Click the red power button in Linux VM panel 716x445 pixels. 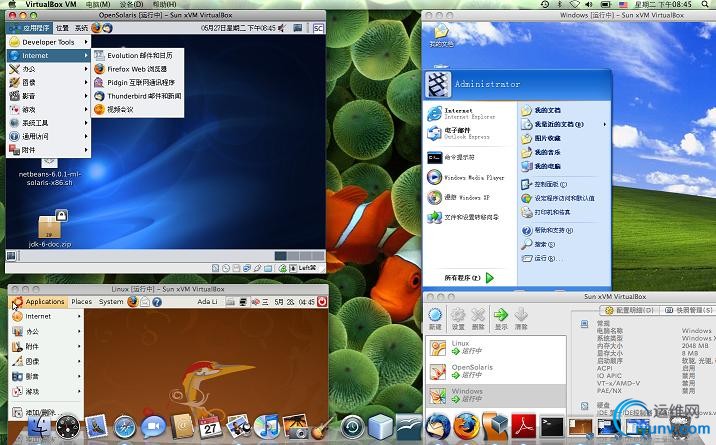pyautogui.click(x=322, y=302)
